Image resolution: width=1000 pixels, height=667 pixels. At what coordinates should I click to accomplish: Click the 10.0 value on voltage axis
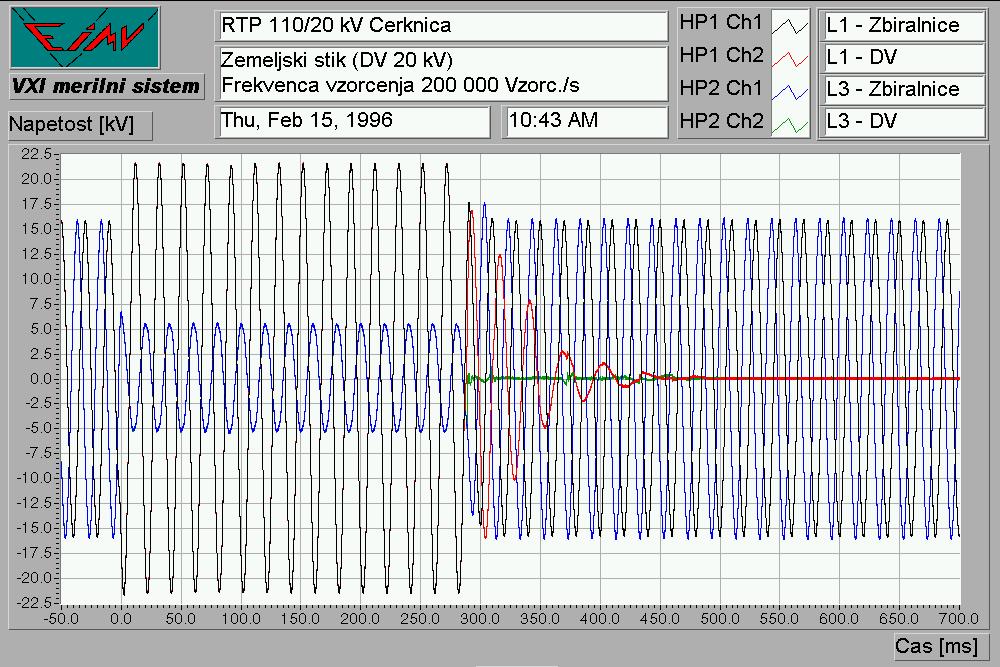(x=36, y=279)
